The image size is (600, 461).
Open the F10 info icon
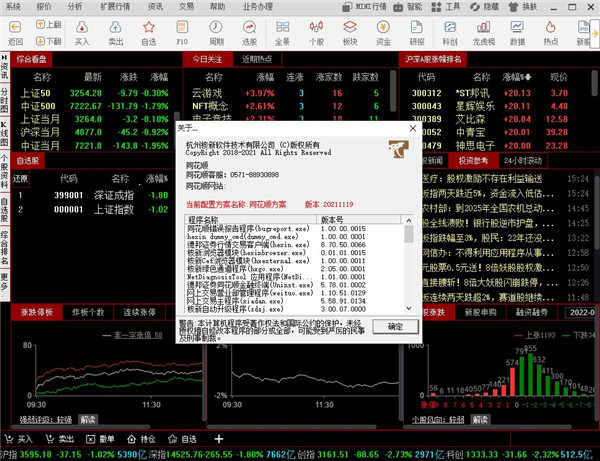click(x=182, y=27)
